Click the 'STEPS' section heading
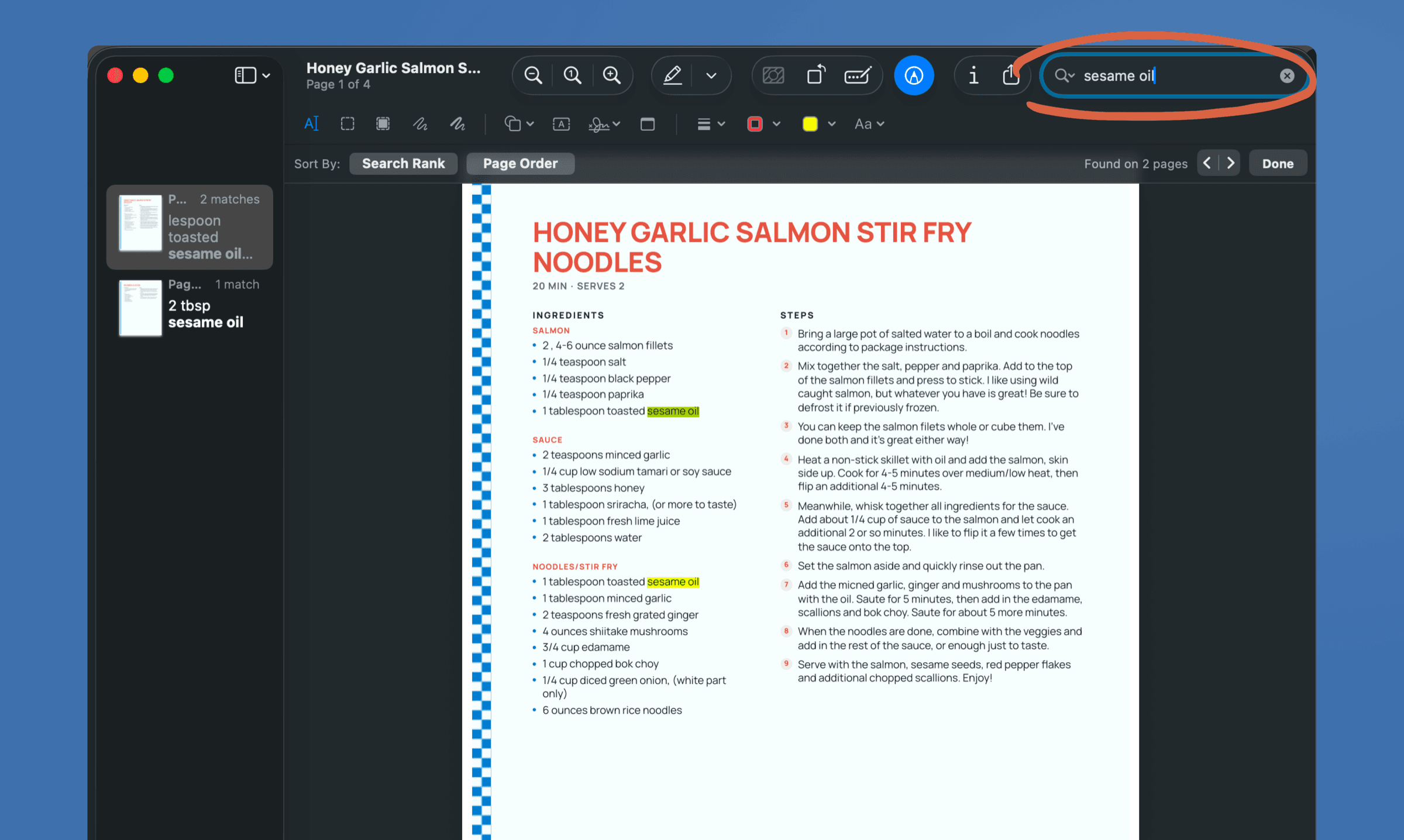This screenshot has height=840, width=1404. pos(797,315)
